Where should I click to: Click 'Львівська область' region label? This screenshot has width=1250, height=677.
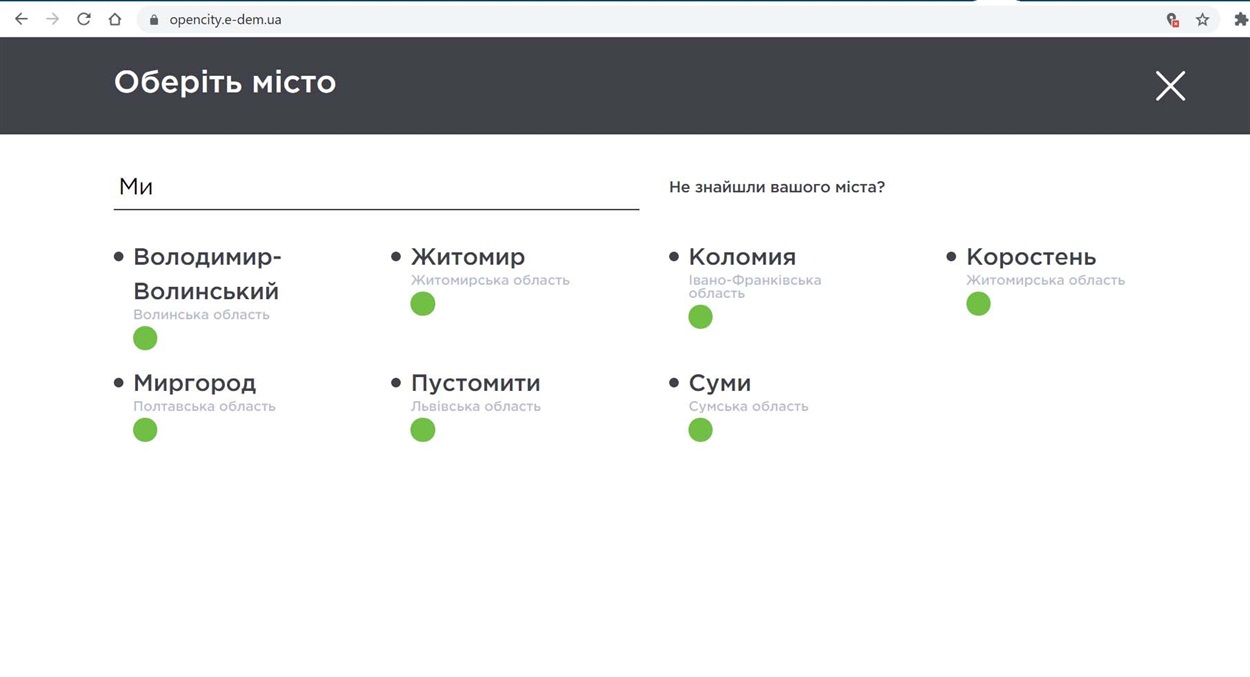476,406
